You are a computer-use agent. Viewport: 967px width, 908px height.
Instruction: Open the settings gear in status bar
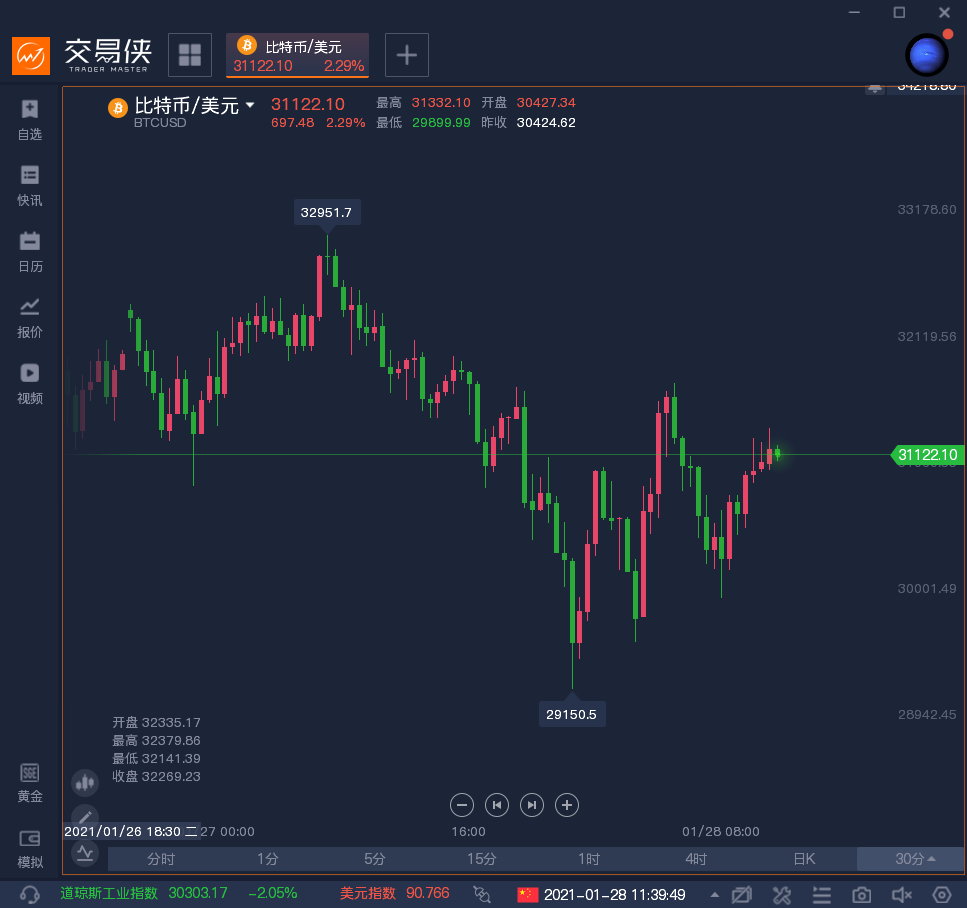(941, 895)
